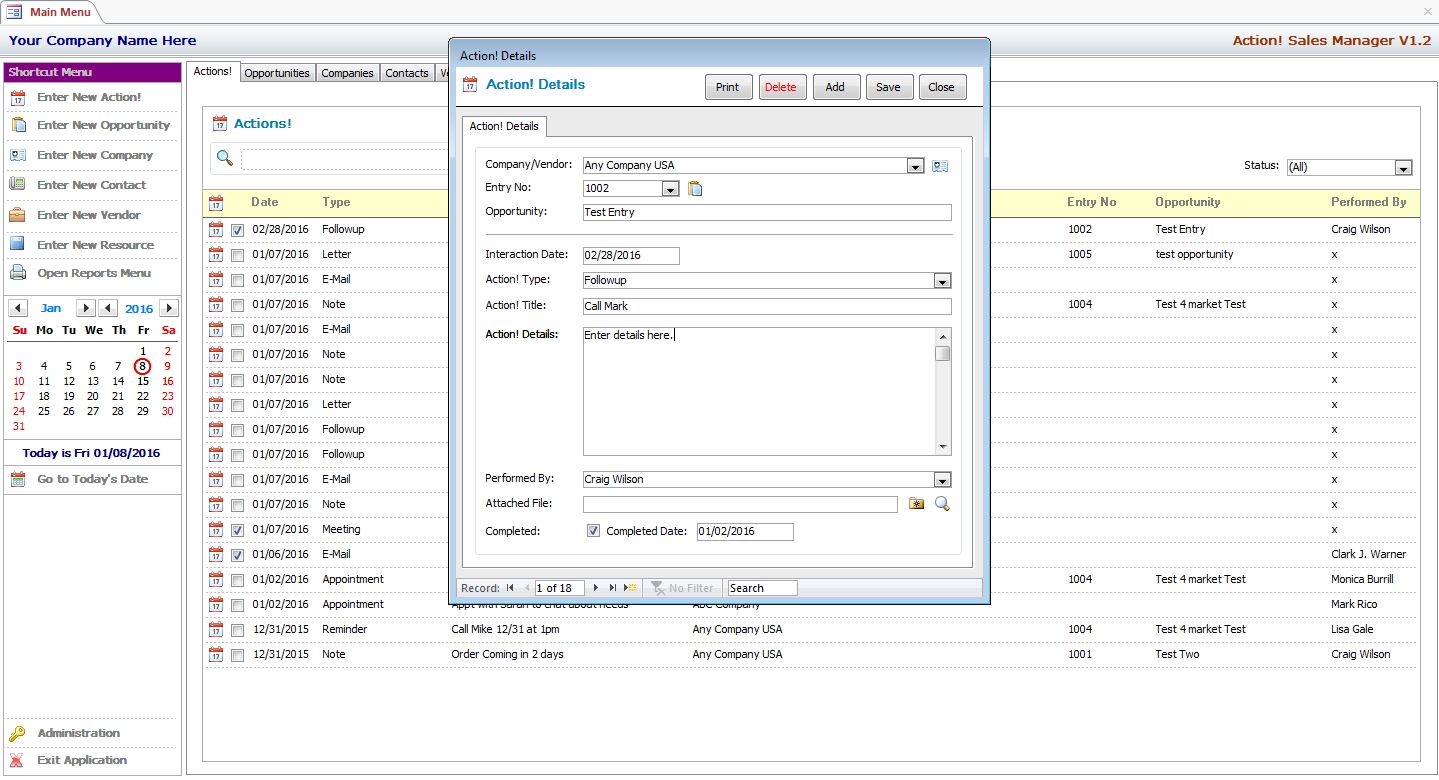Viewport: 1439px width, 780px height.
Task: Click the Action! Details text area scrollbar
Action: click(942, 390)
